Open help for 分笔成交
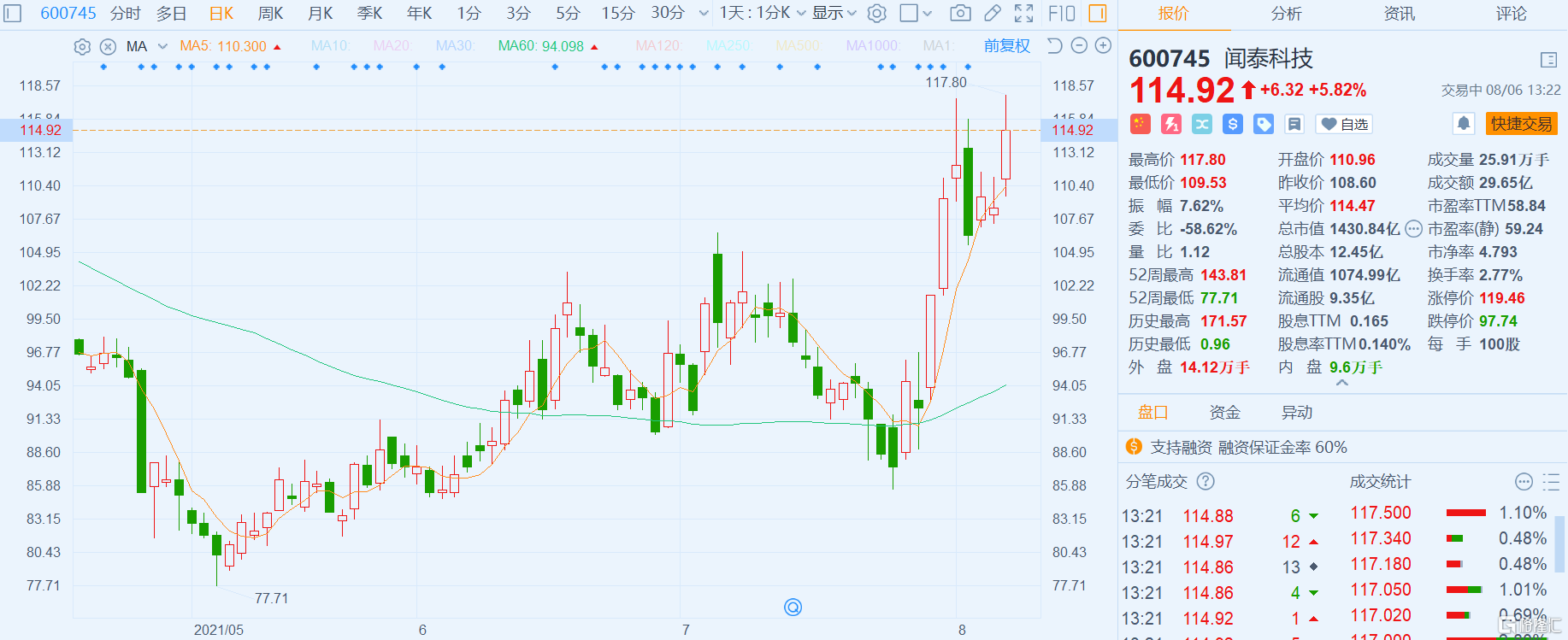Image resolution: width=1568 pixels, height=640 pixels. coord(1205,481)
